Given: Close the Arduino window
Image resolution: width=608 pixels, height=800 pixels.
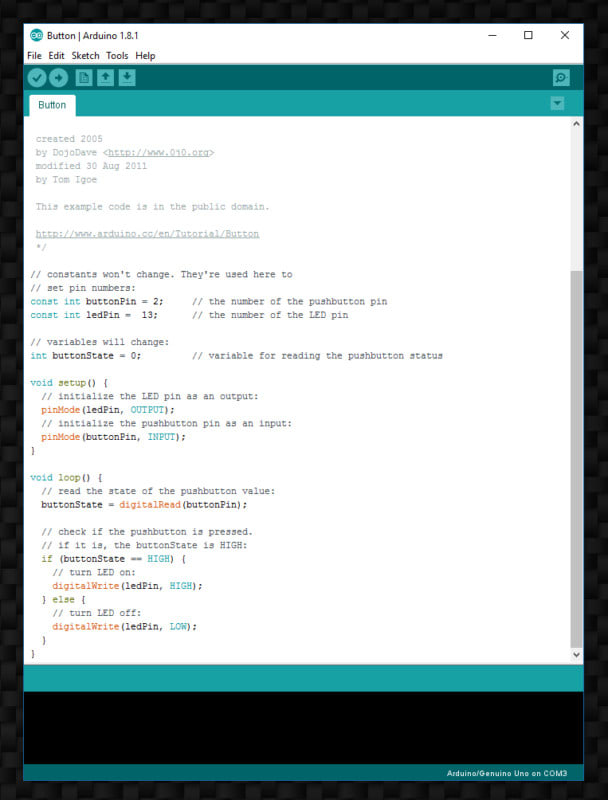Looking at the screenshot, I should point(565,35).
